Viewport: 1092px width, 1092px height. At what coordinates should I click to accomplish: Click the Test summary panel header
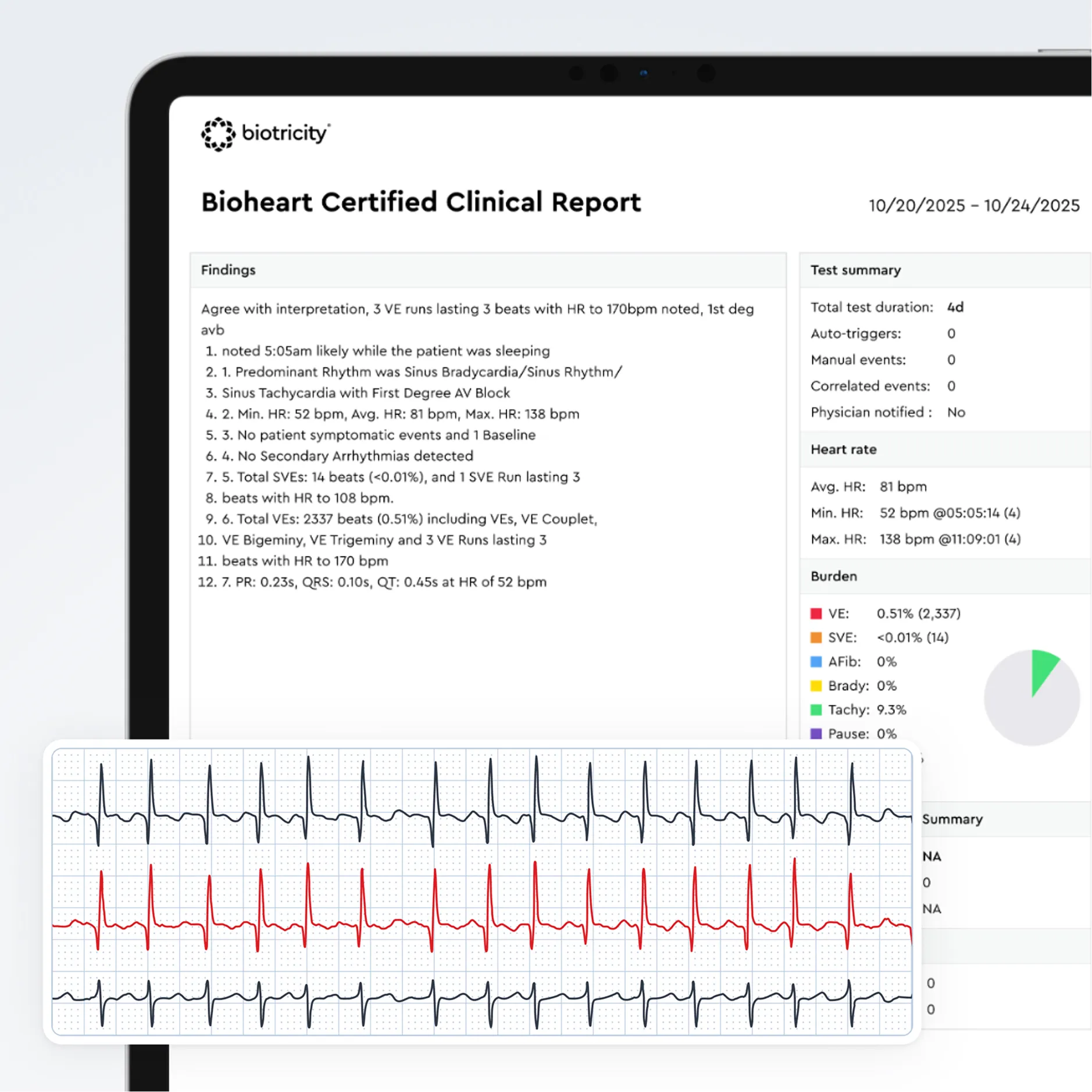(x=855, y=270)
